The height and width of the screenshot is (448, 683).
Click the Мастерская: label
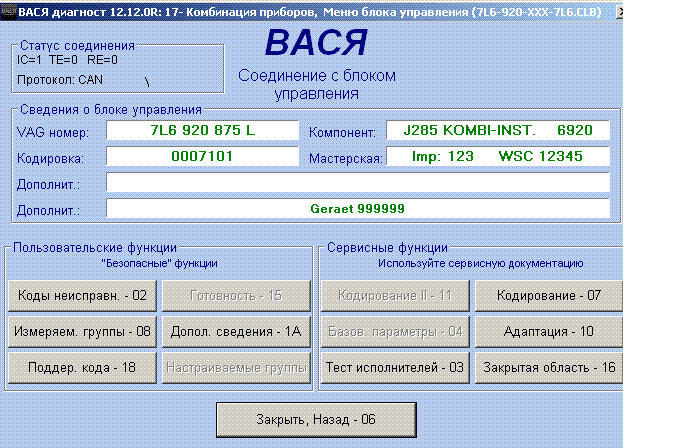pyautogui.click(x=346, y=159)
